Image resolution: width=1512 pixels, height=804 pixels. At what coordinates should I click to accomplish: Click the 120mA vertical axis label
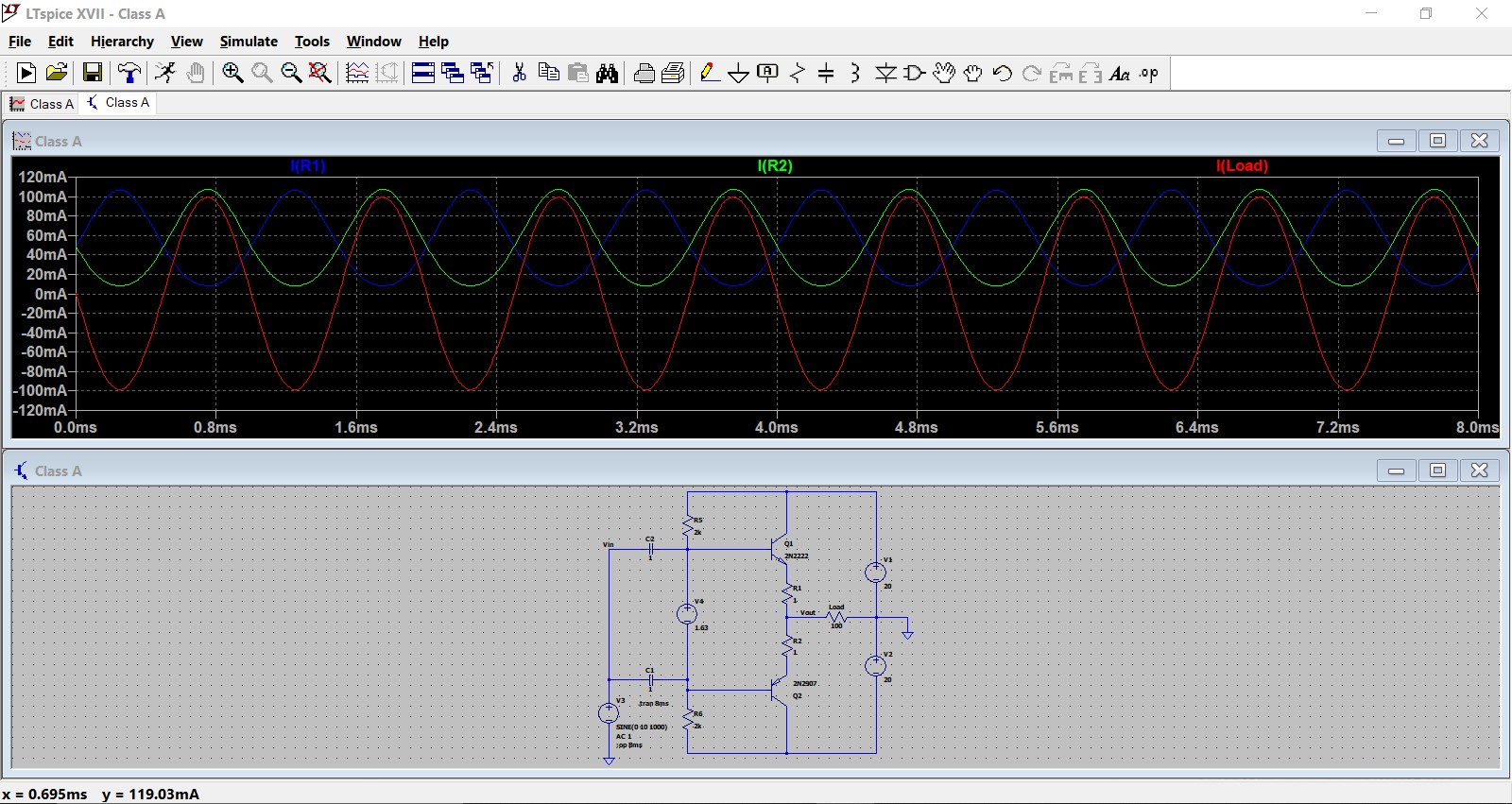[x=43, y=177]
